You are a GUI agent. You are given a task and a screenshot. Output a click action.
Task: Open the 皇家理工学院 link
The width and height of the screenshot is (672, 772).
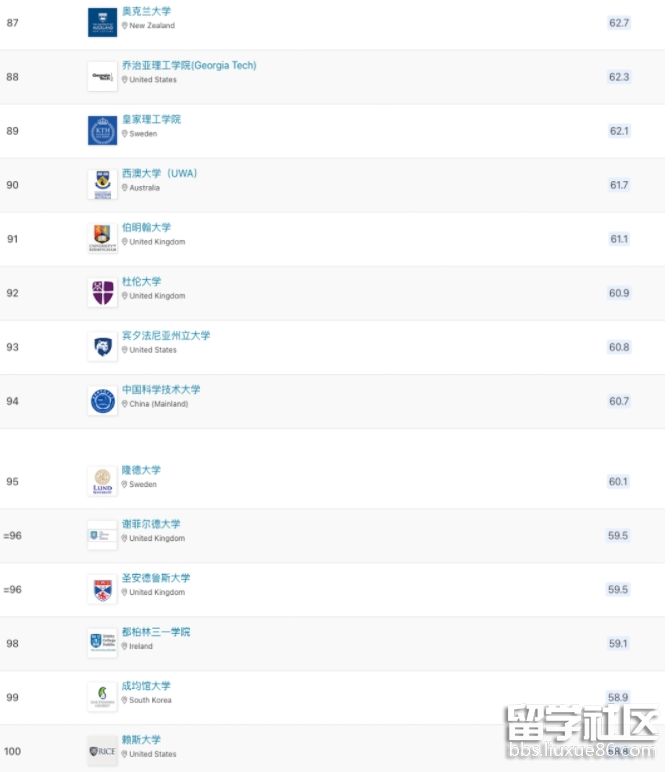pos(151,120)
